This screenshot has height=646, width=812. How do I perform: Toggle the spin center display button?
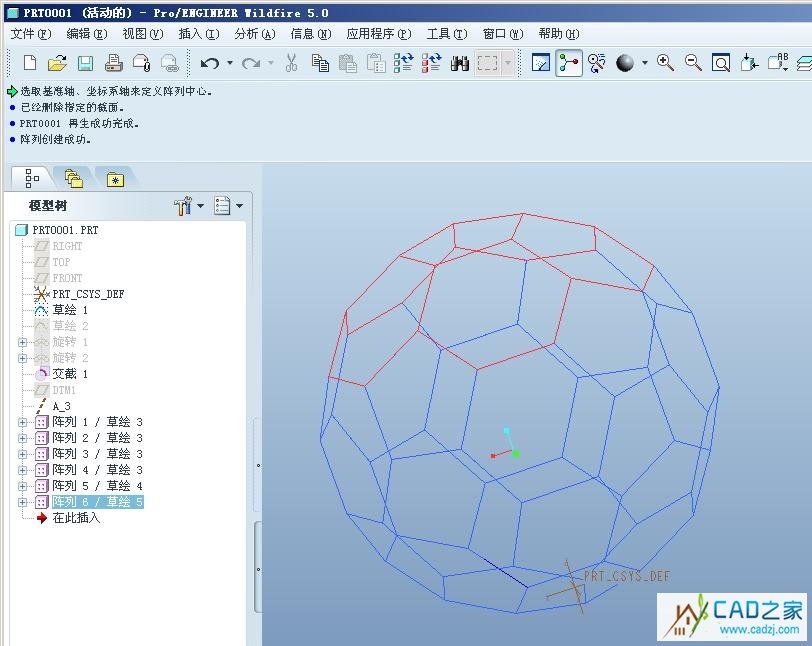pyautogui.click(x=569, y=63)
